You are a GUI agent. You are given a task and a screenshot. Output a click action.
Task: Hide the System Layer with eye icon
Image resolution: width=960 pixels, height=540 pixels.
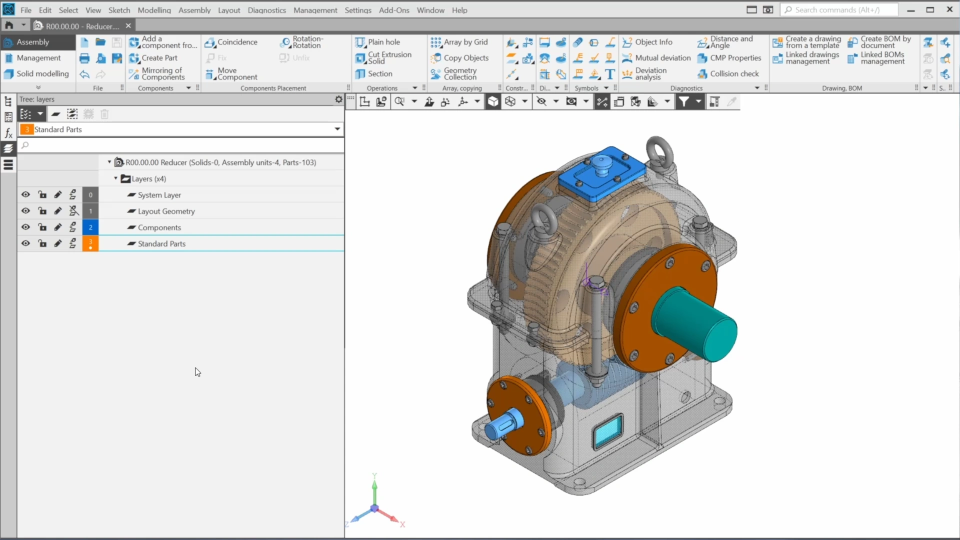pos(26,195)
